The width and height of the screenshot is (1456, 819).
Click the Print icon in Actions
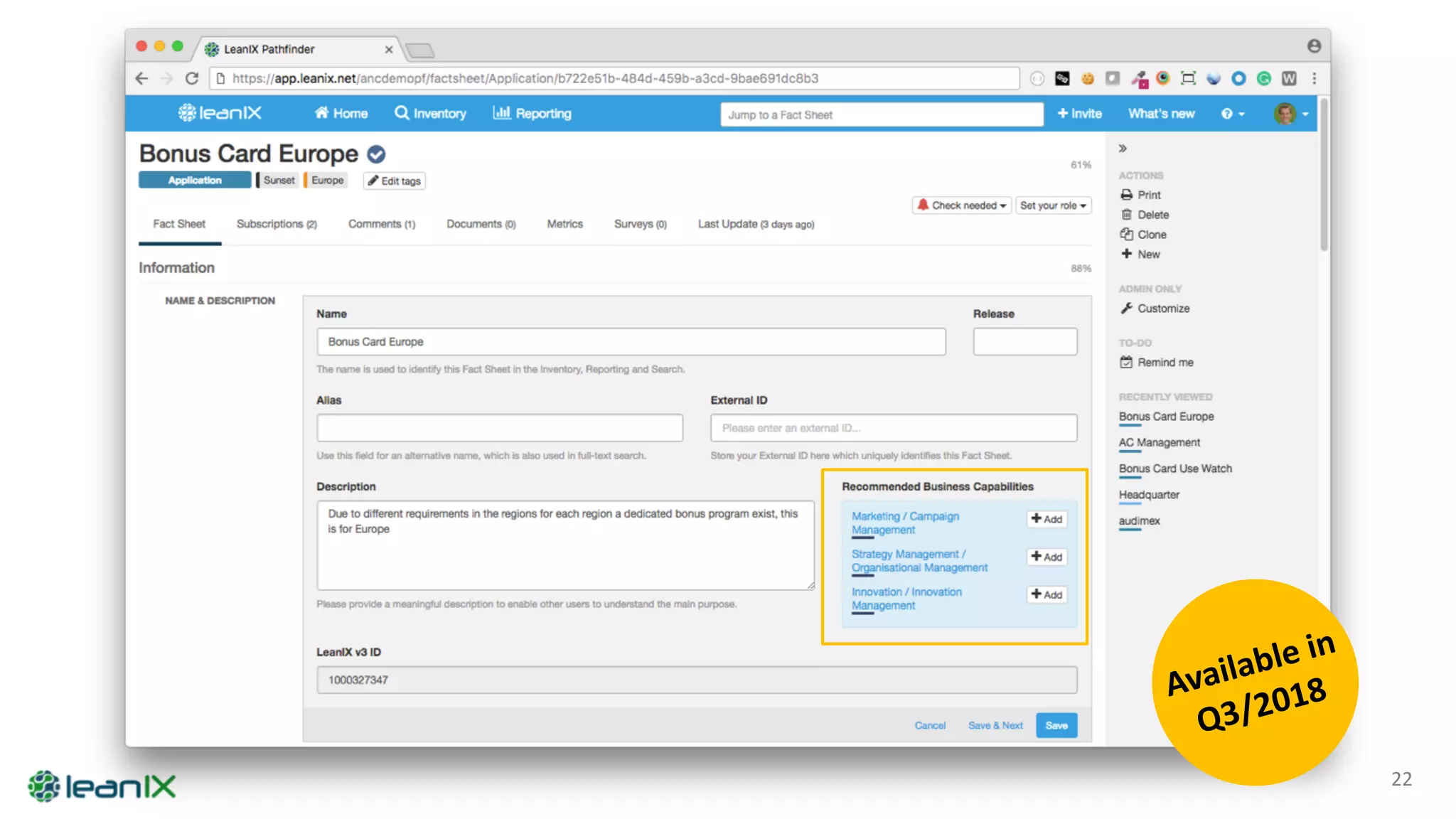pyautogui.click(x=1126, y=195)
